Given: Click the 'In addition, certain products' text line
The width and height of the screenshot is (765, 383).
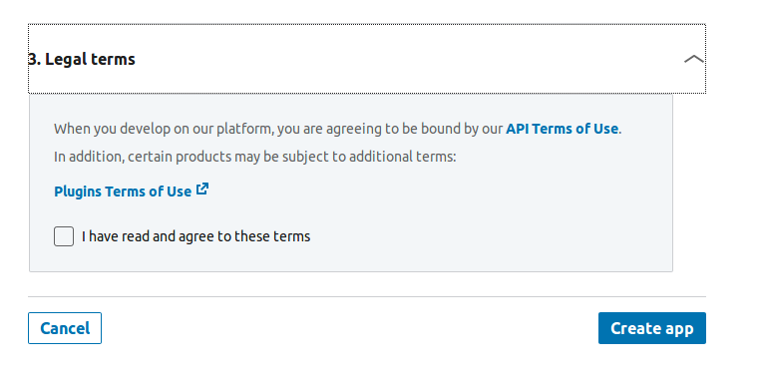Looking at the screenshot, I should 255,157.
